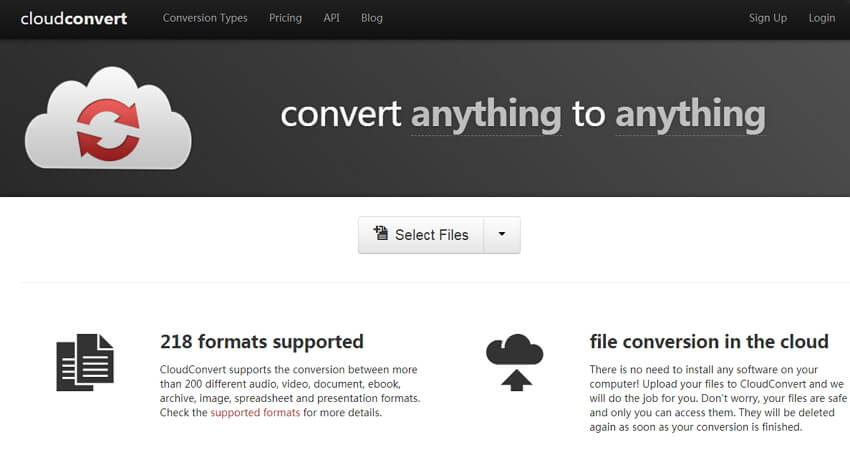Image resolution: width=850 pixels, height=465 pixels.
Task: Visit the Blog page
Action: [372, 18]
